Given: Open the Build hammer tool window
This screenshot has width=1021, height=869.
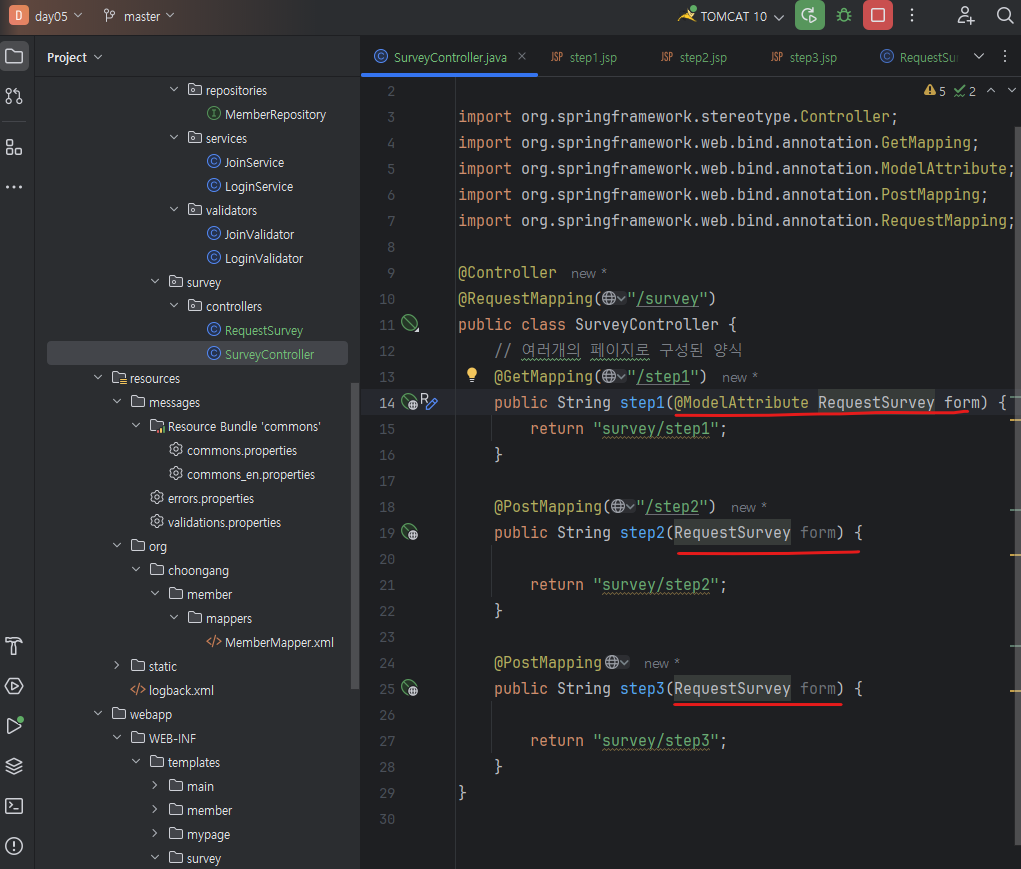Looking at the screenshot, I should (14, 646).
